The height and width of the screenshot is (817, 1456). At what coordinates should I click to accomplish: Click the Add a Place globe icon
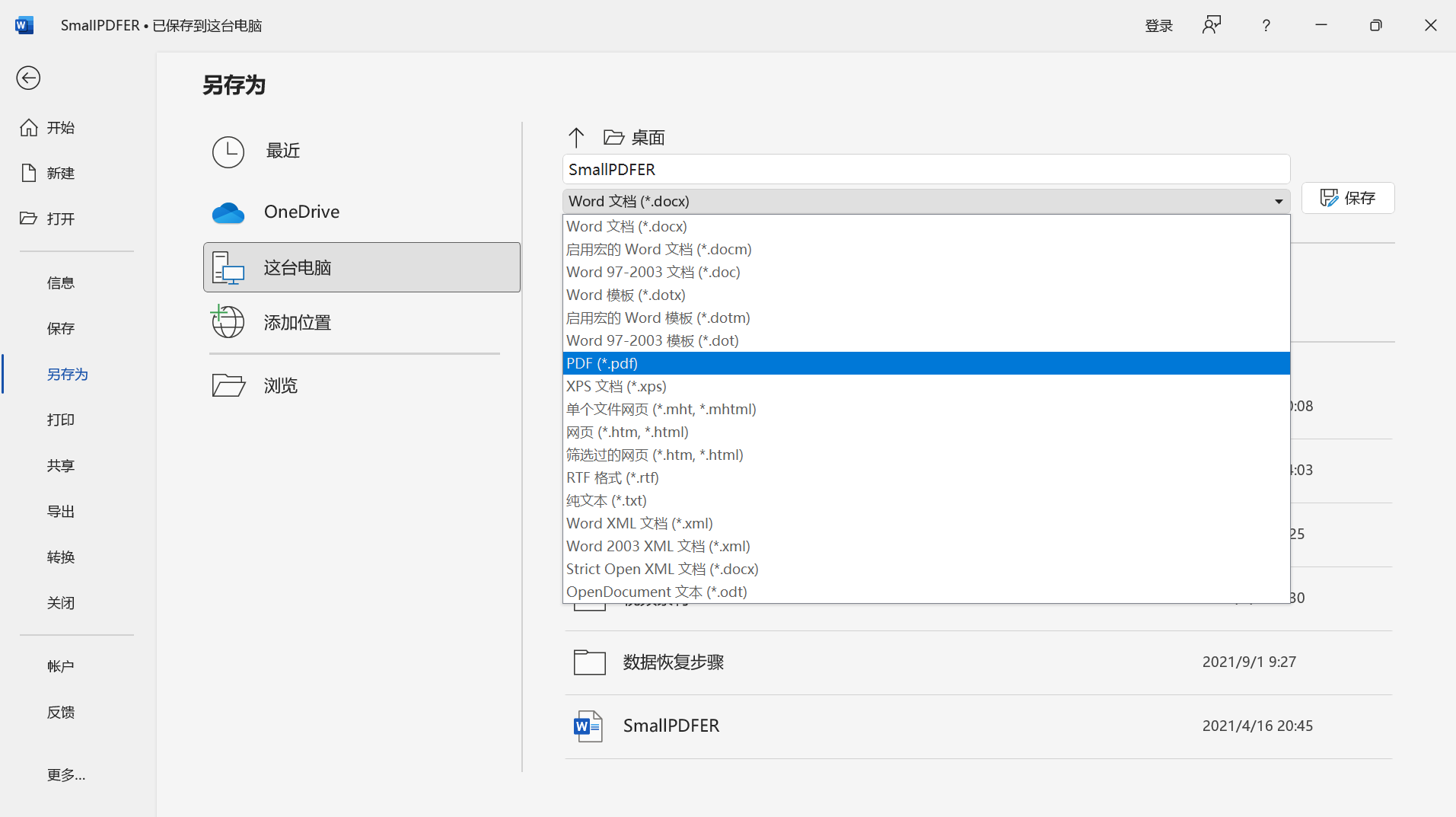228,322
